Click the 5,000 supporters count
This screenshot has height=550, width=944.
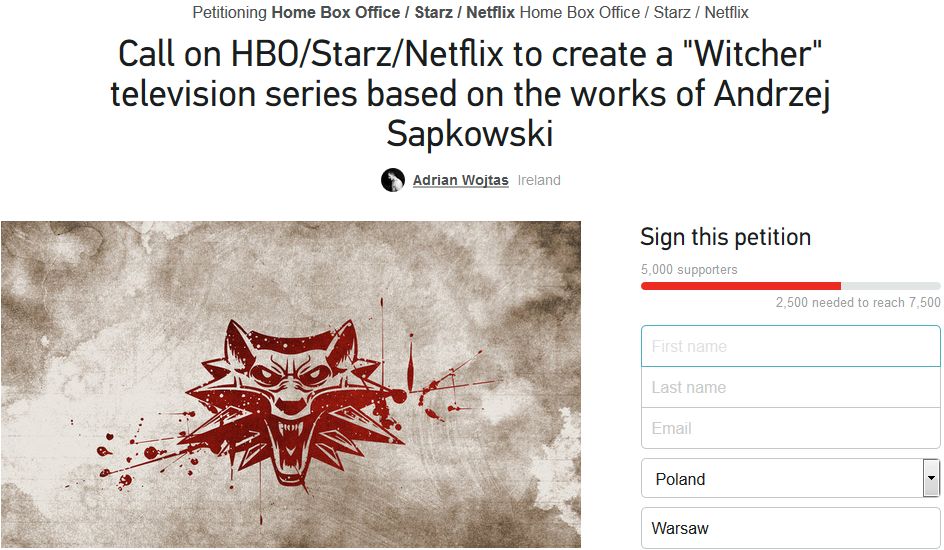click(689, 270)
